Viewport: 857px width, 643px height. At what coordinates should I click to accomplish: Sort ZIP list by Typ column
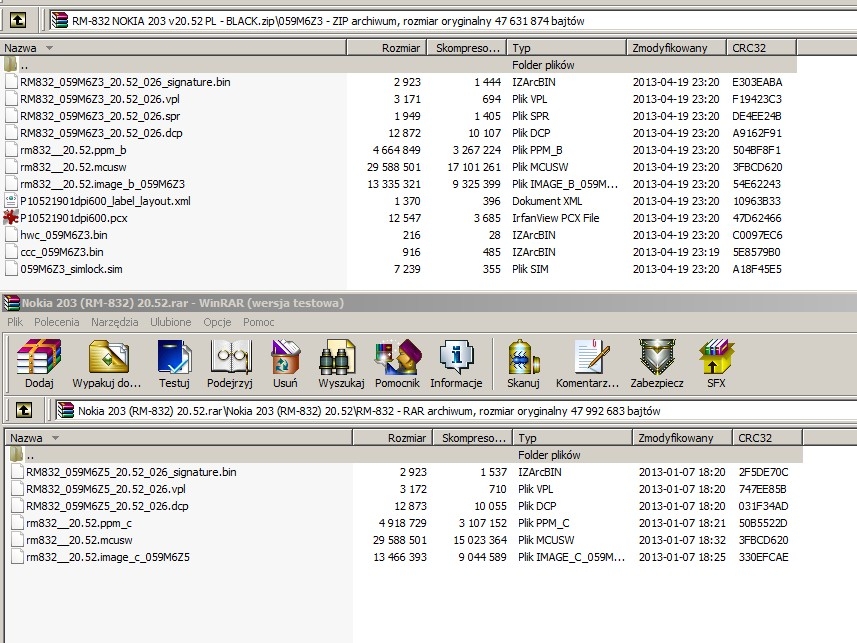[566, 48]
